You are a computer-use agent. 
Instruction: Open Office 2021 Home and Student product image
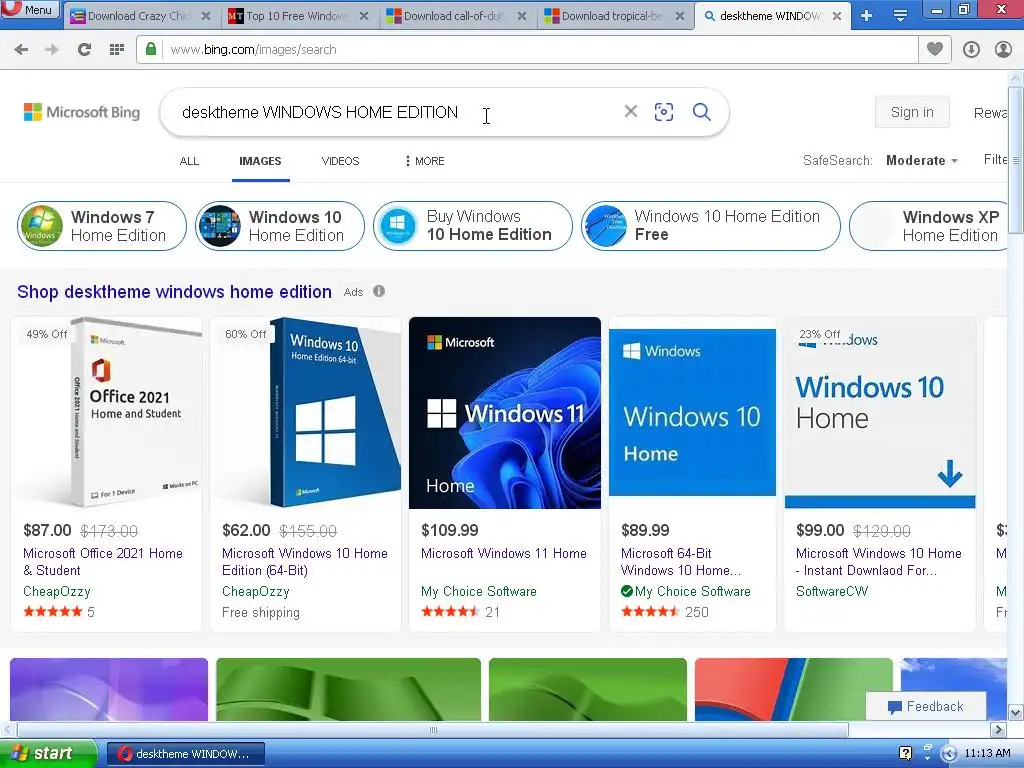coord(106,413)
